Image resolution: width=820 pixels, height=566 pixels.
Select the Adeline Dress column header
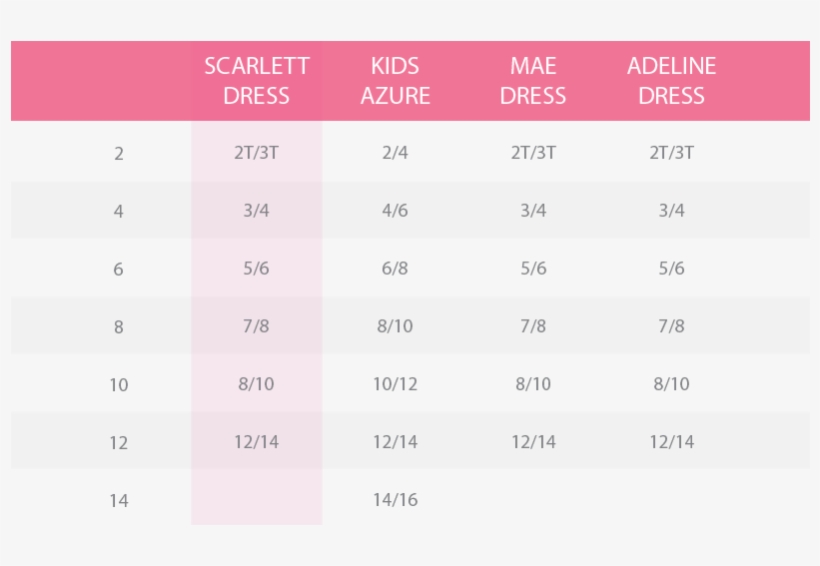[x=671, y=81]
